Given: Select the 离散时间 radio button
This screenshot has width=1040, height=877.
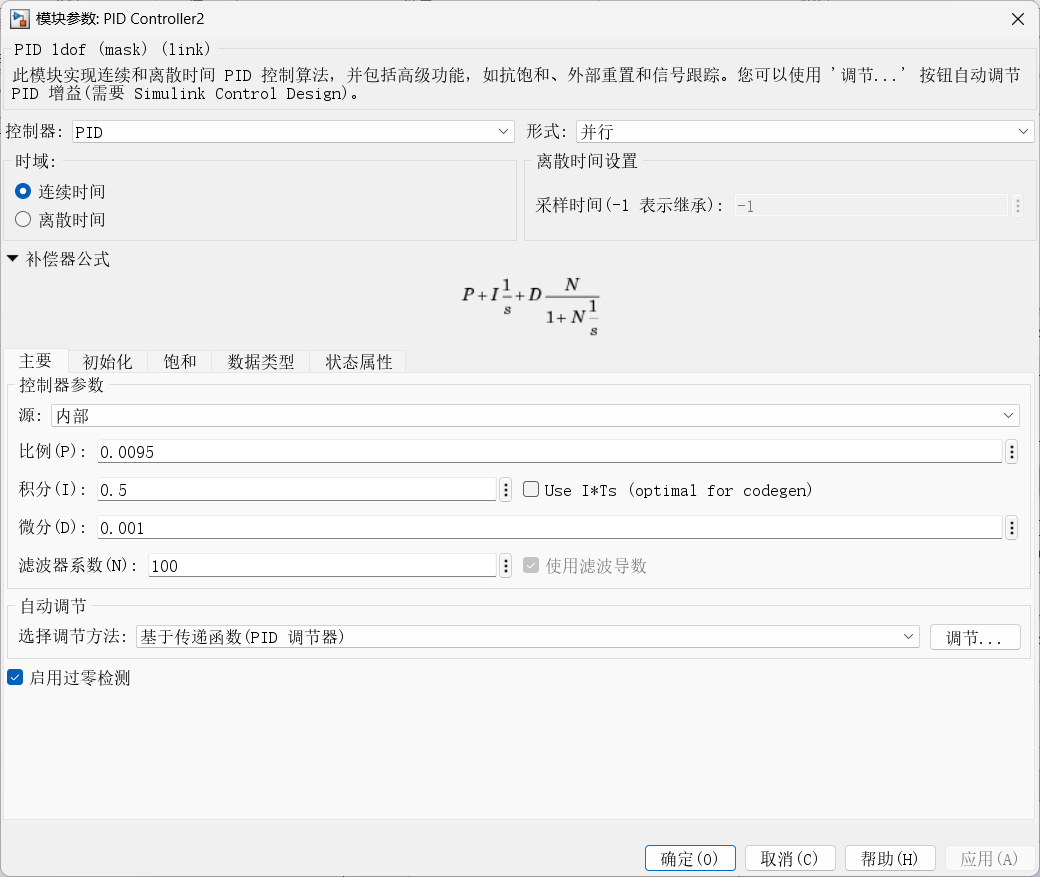Looking at the screenshot, I should 23,219.
